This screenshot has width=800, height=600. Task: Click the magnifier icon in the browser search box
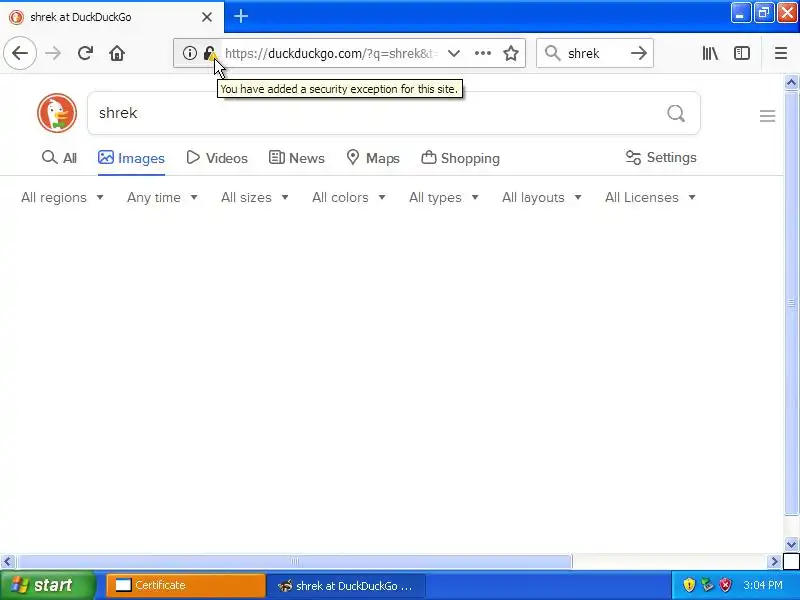(553, 53)
